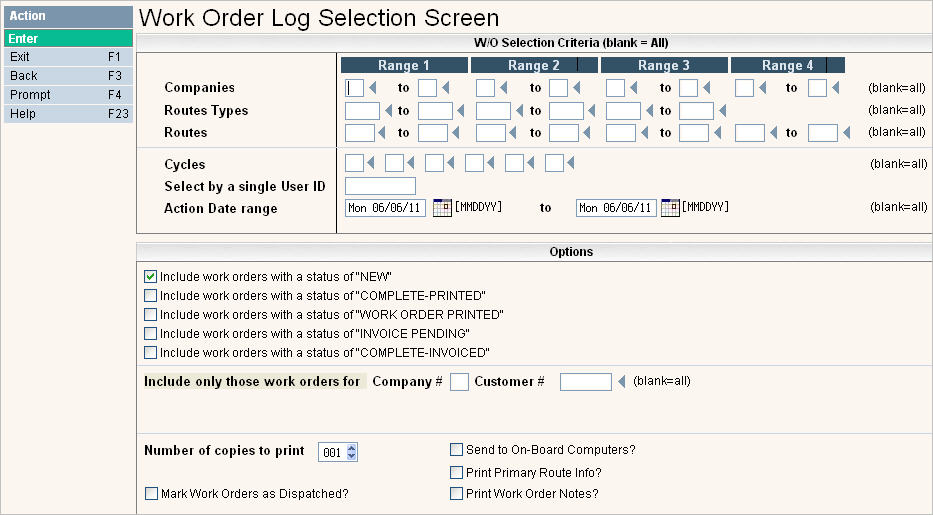The width and height of the screenshot is (933, 515).
Task: Uncheck include work orders with status NEW
Action: pyautogui.click(x=151, y=277)
